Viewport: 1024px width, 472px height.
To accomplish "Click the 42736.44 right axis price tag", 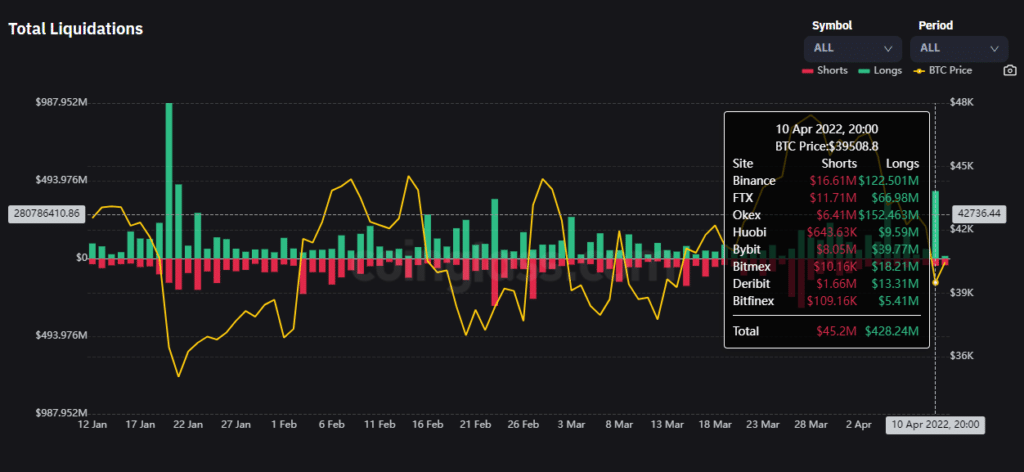I will point(980,213).
